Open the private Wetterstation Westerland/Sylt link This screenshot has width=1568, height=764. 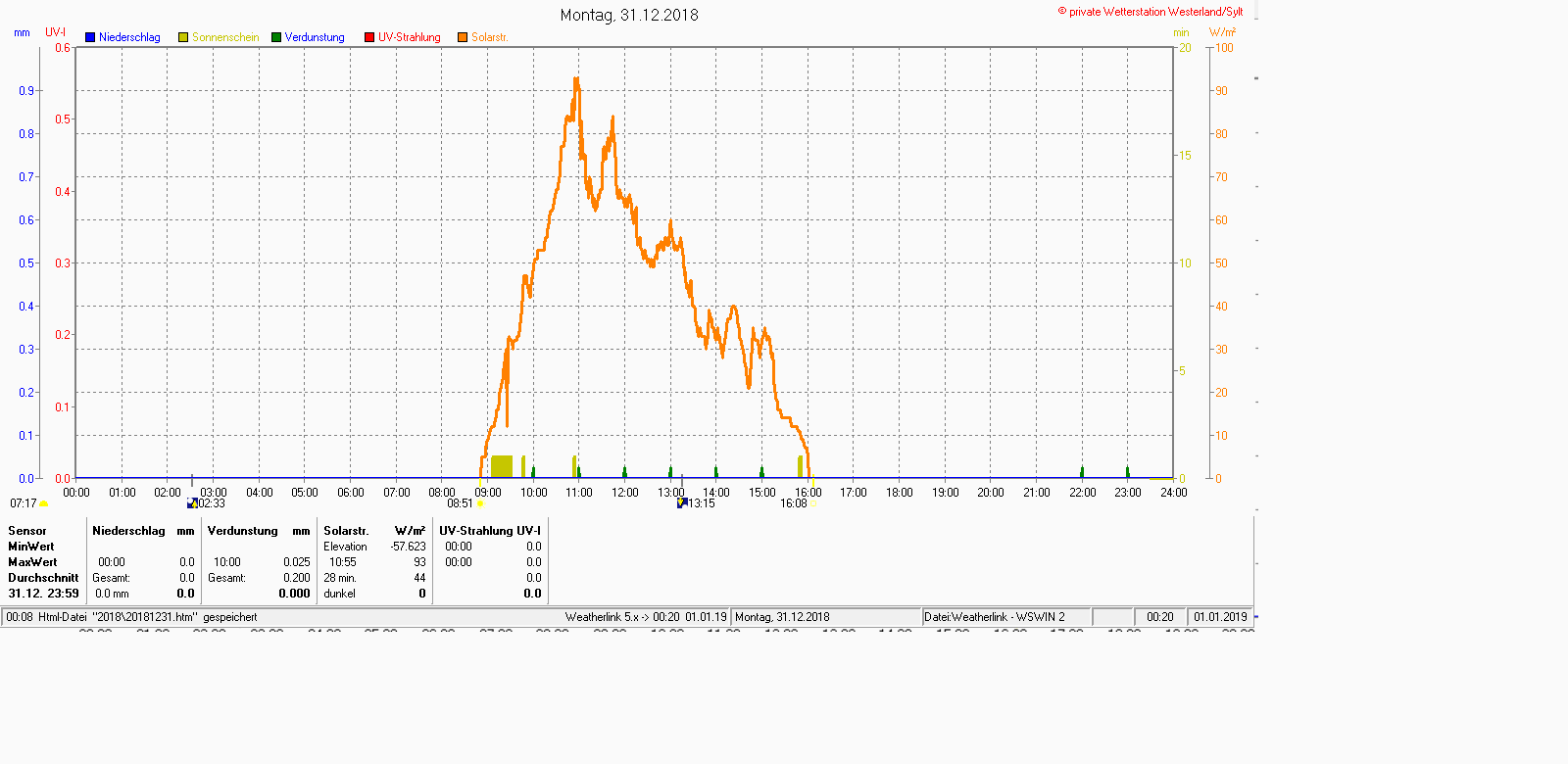point(1151,12)
